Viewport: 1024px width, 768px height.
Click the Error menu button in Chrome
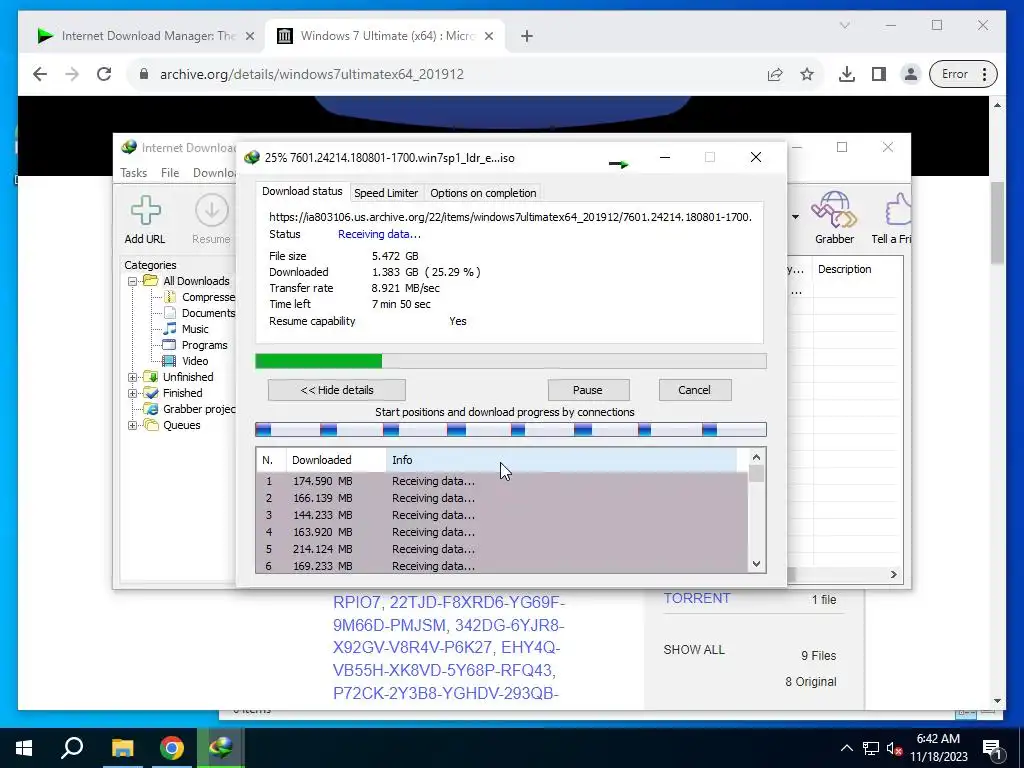point(963,74)
